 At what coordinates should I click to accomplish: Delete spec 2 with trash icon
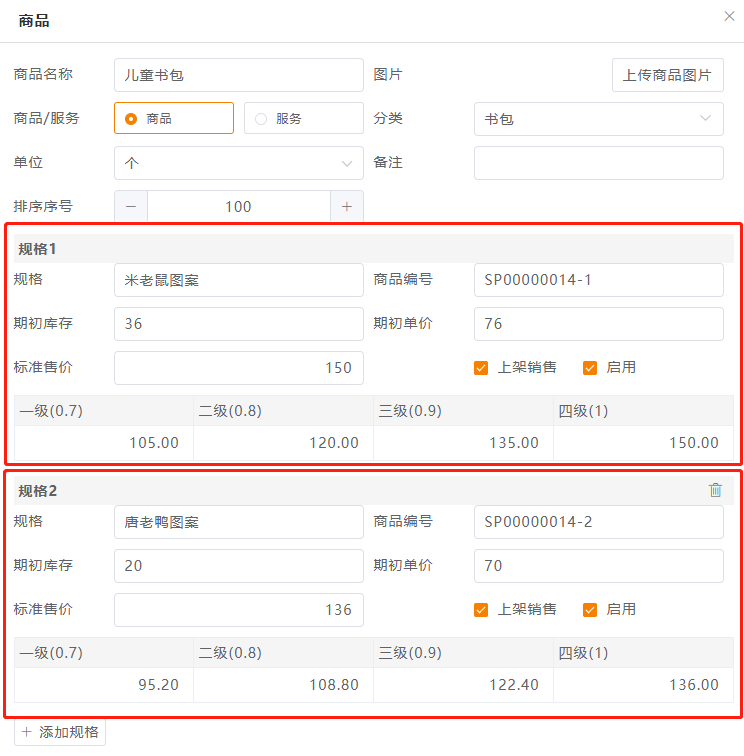[715, 490]
